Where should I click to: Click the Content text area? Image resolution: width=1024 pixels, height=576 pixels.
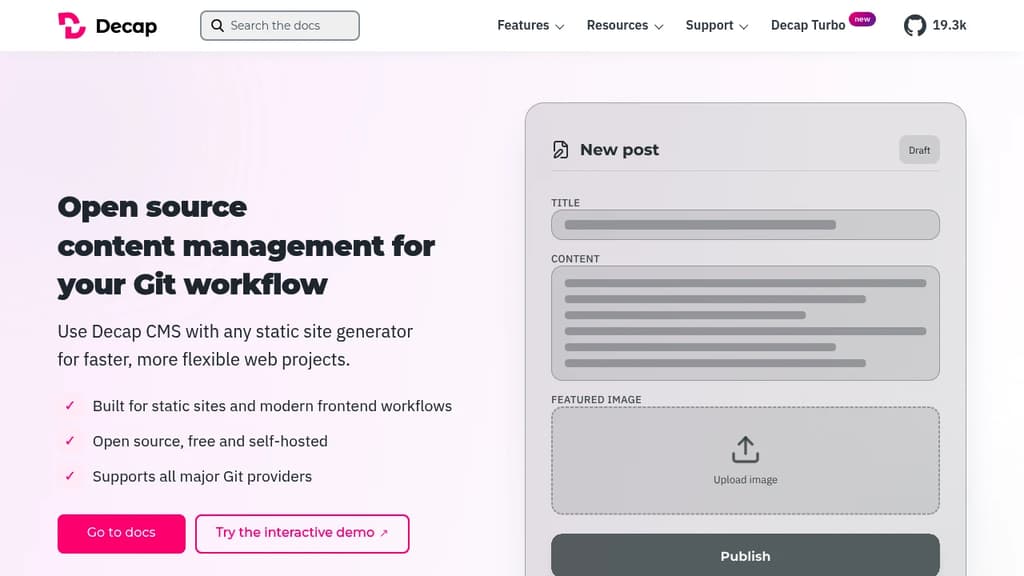click(745, 323)
